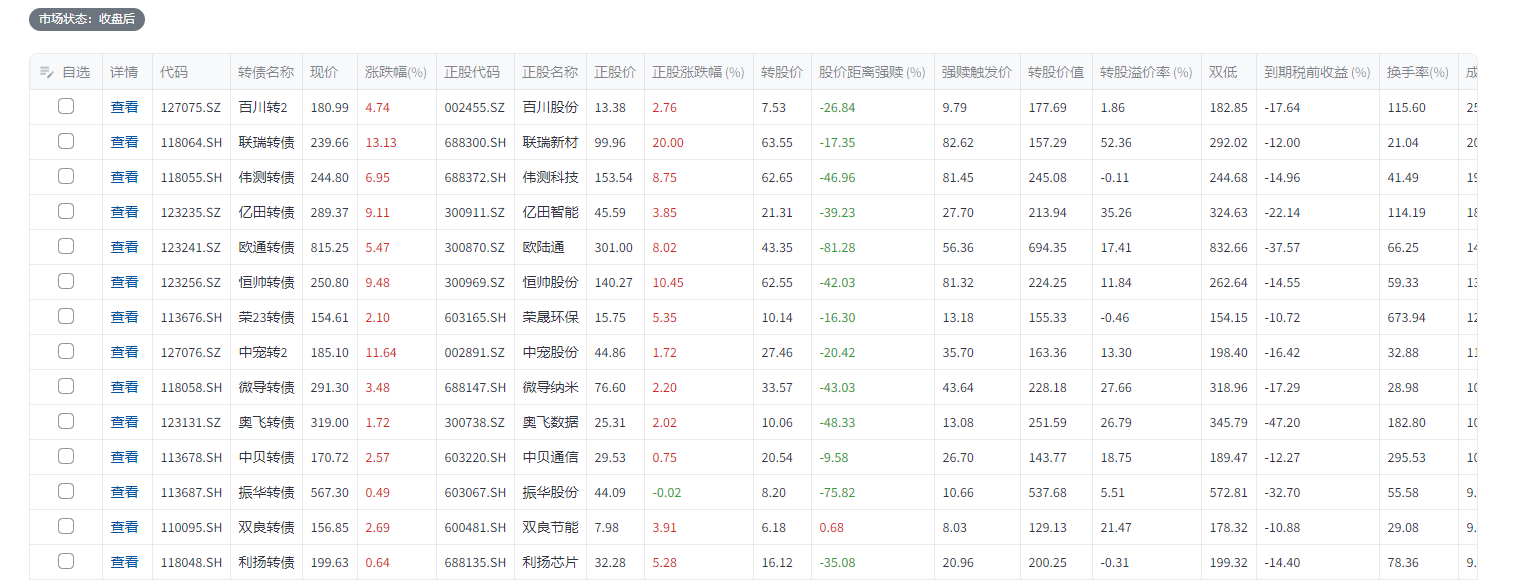The image size is (1515, 580).
Task: Enable the checkbox for 中宠转2
Action: point(66,351)
